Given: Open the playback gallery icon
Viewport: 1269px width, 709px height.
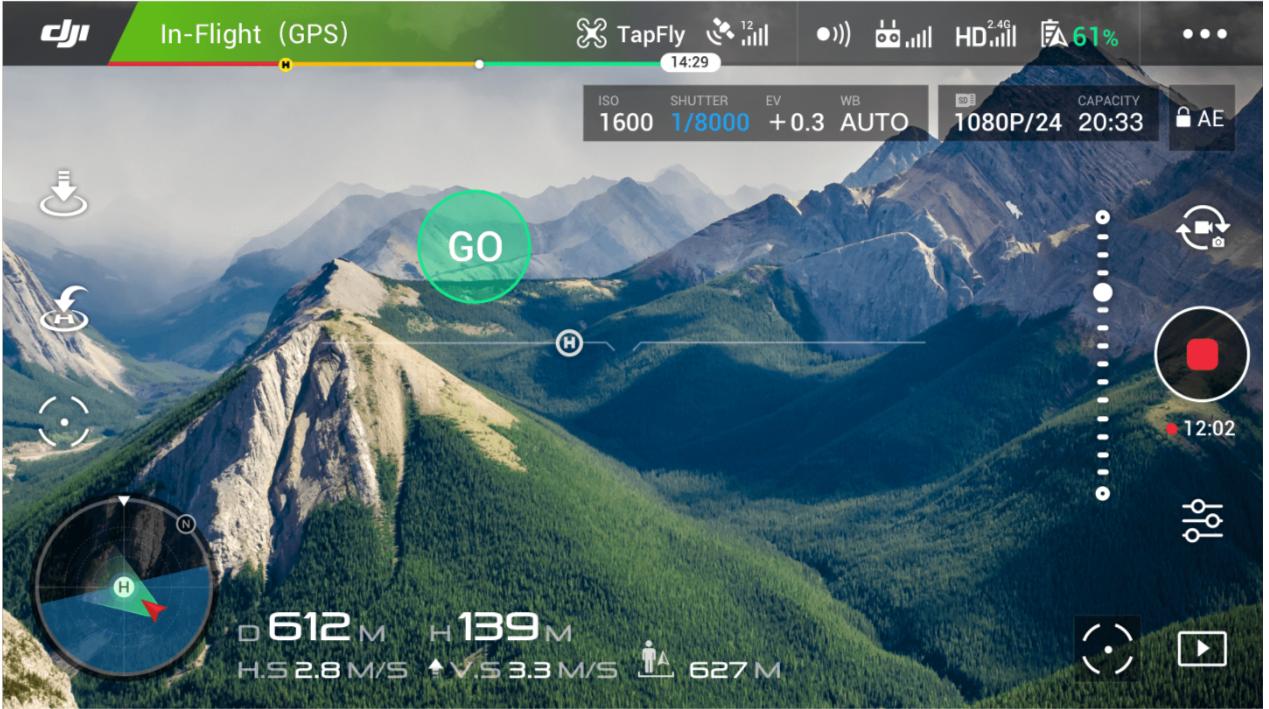Looking at the screenshot, I should pyautogui.click(x=1201, y=649).
